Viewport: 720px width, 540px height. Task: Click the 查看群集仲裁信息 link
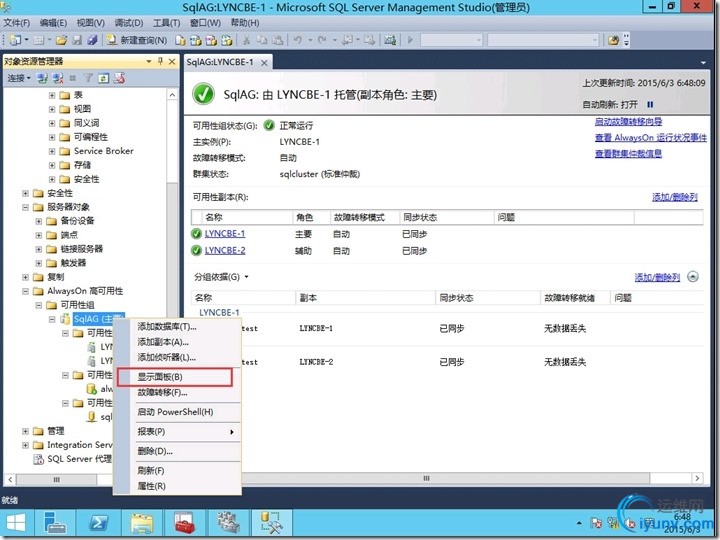[628, 153]
